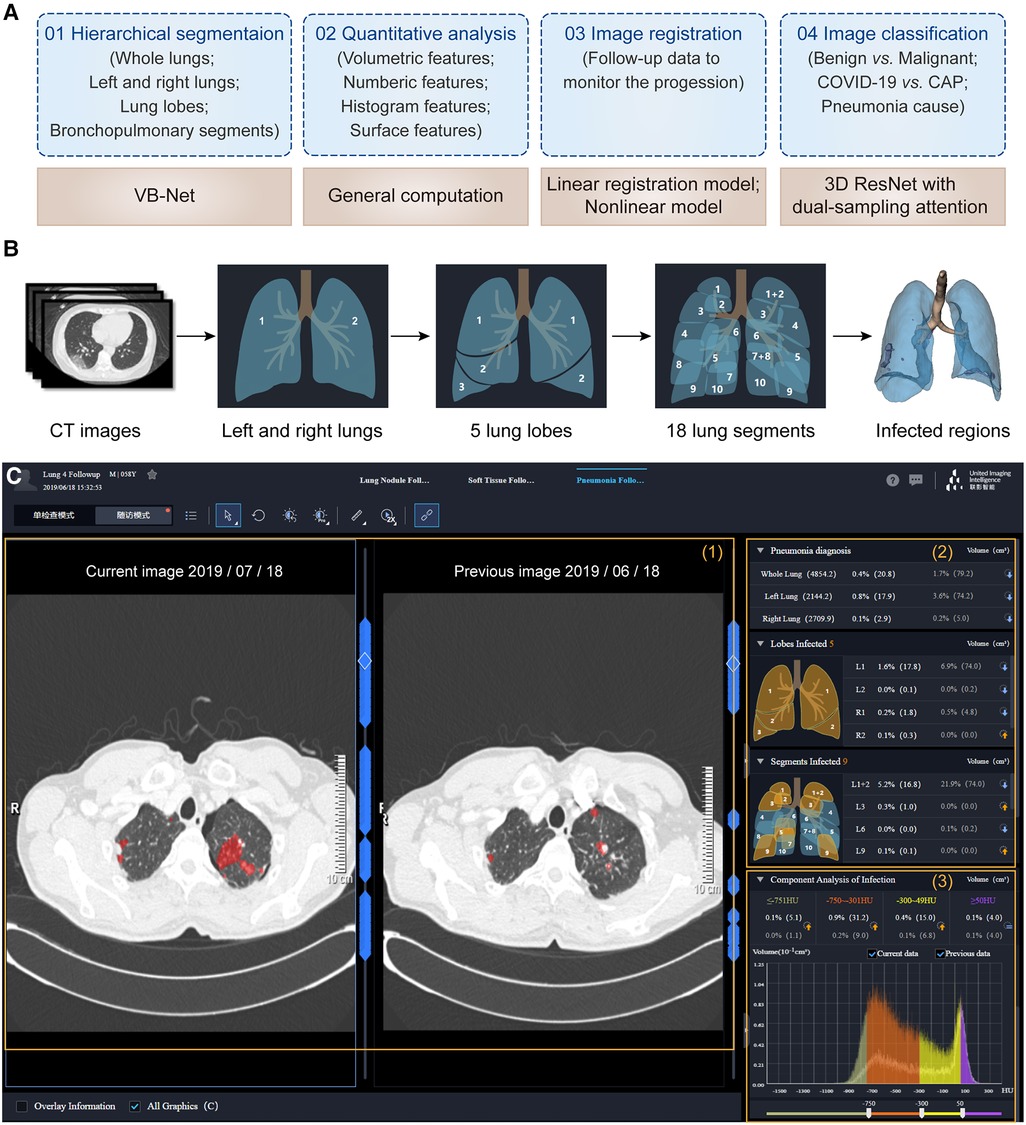This screenshot has height=1125, width=1026.
Task: Click the Right Lung (2709.9) row label
Action: pyautogui.click(x=798, y=618)
